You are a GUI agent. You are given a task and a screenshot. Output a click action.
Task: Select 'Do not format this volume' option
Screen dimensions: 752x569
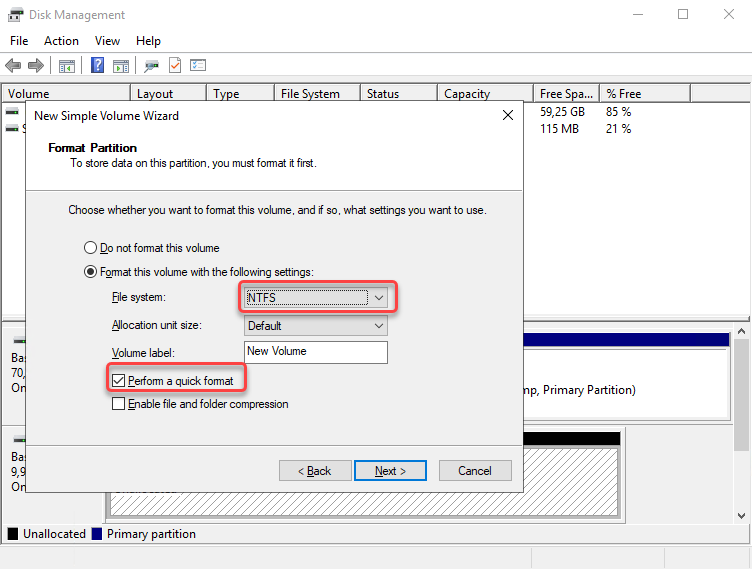(x=91, y=248)
